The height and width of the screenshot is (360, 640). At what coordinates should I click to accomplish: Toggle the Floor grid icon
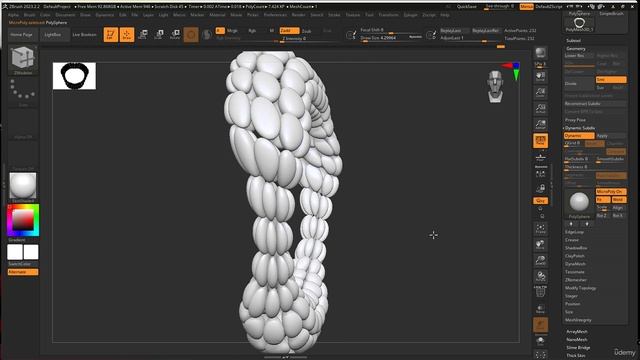[x=540, y=158]
